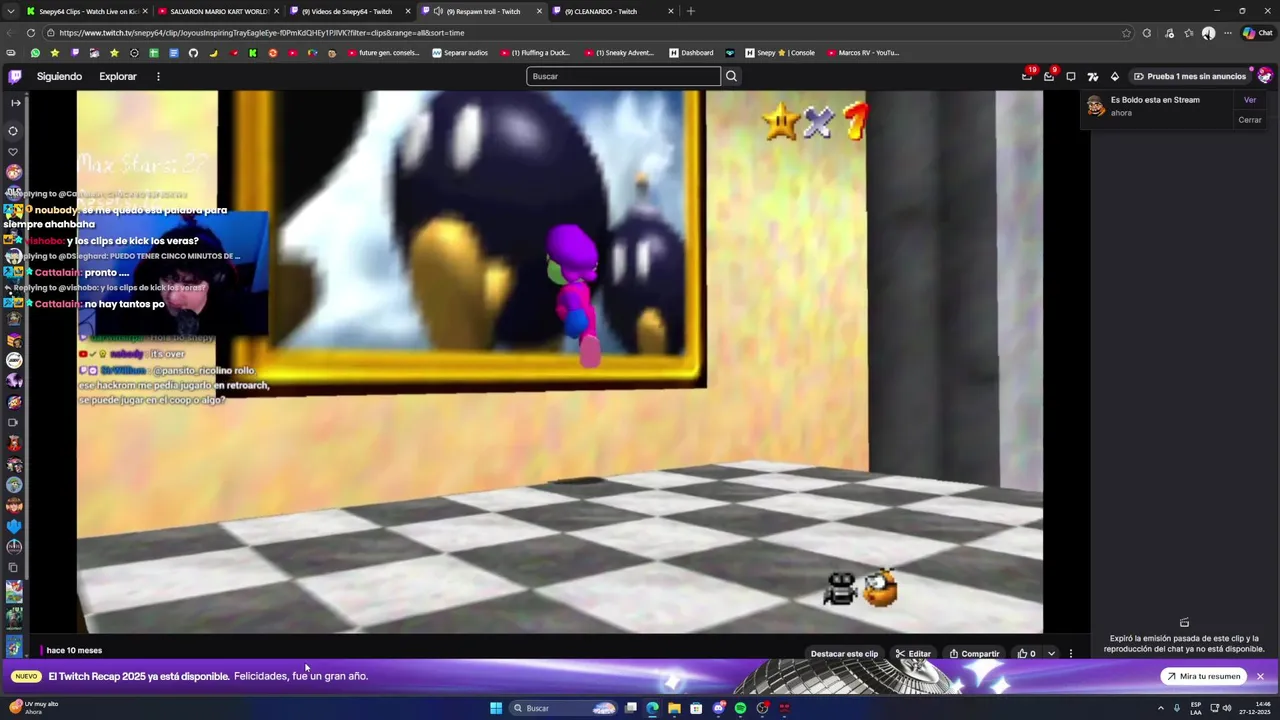Viewport: 1280px width, 720px height.
Task: Close the Twitch Recap 2025 banner
Action: point(1260,677)
